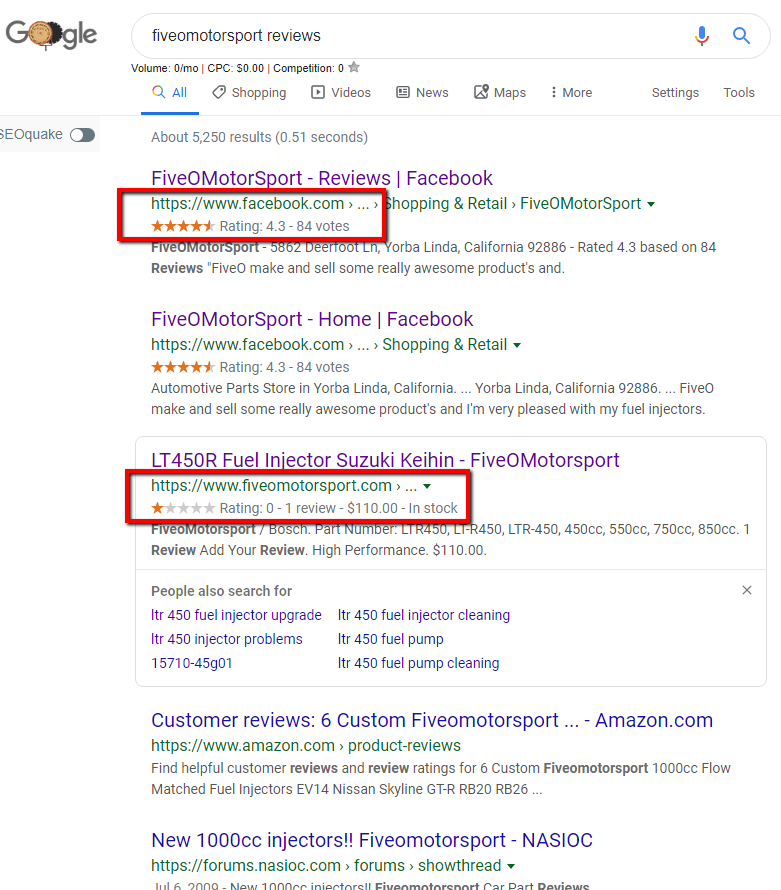Click the related search "ltr 450 fuel pump"
This screenshot has height=890, width=781.
point(390,639)
